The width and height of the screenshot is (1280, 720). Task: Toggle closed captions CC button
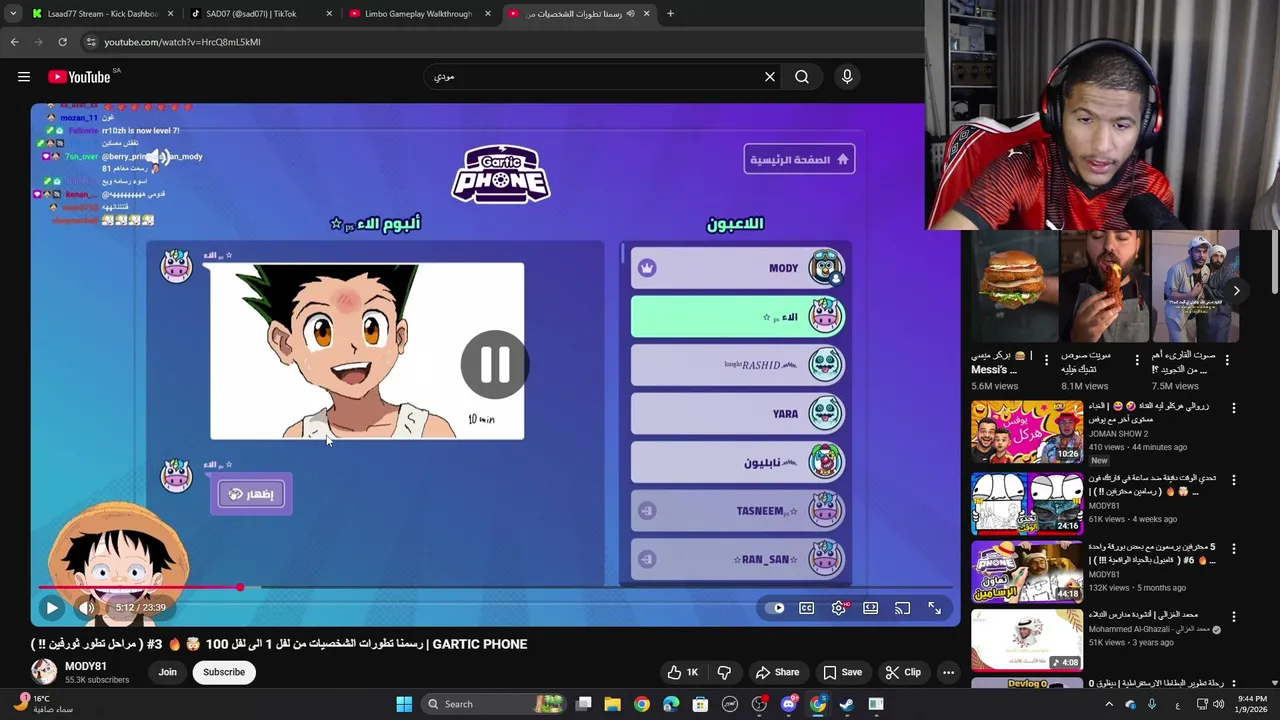807,608
